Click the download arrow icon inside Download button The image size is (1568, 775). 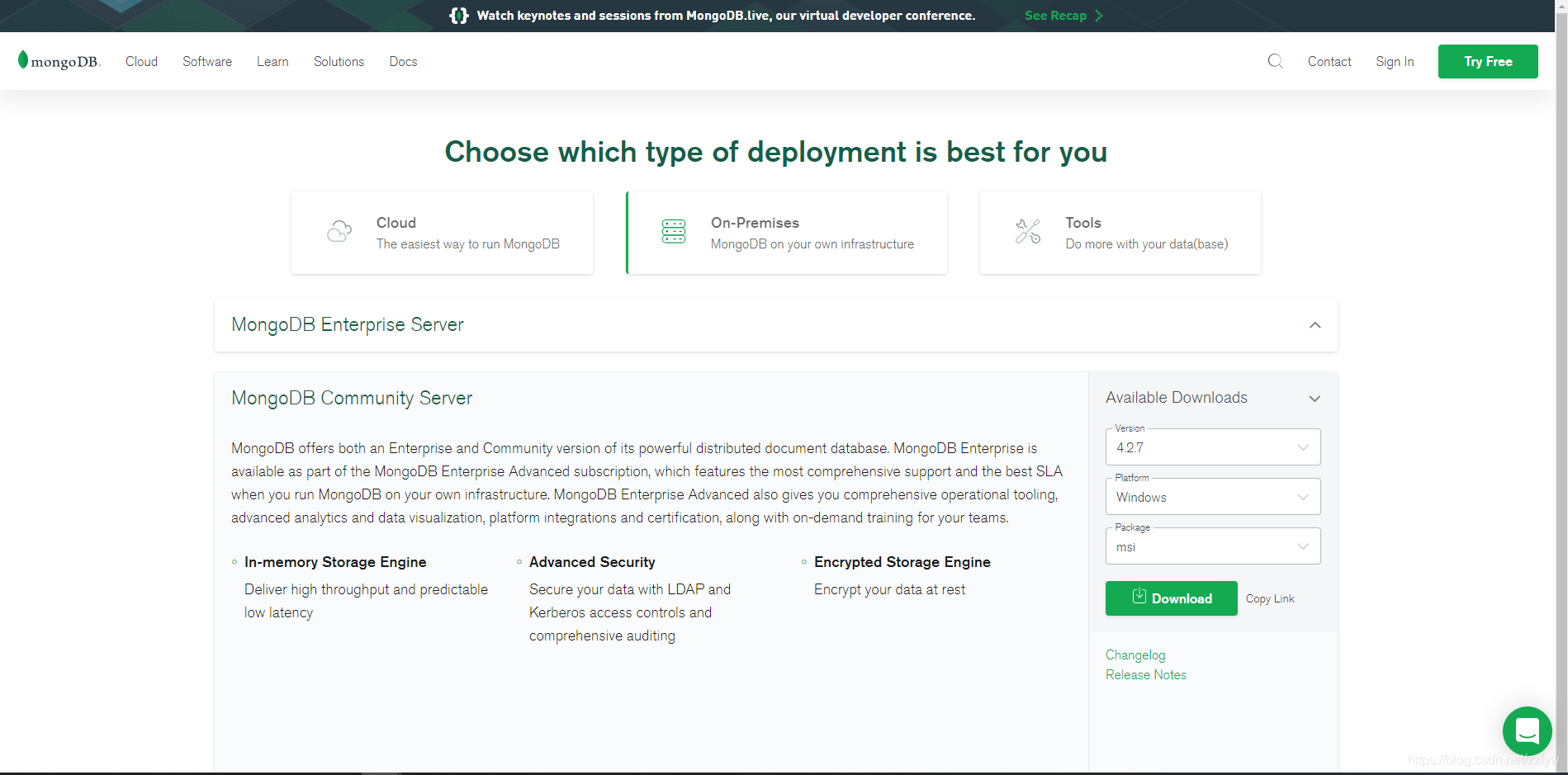pos(1140,598)
